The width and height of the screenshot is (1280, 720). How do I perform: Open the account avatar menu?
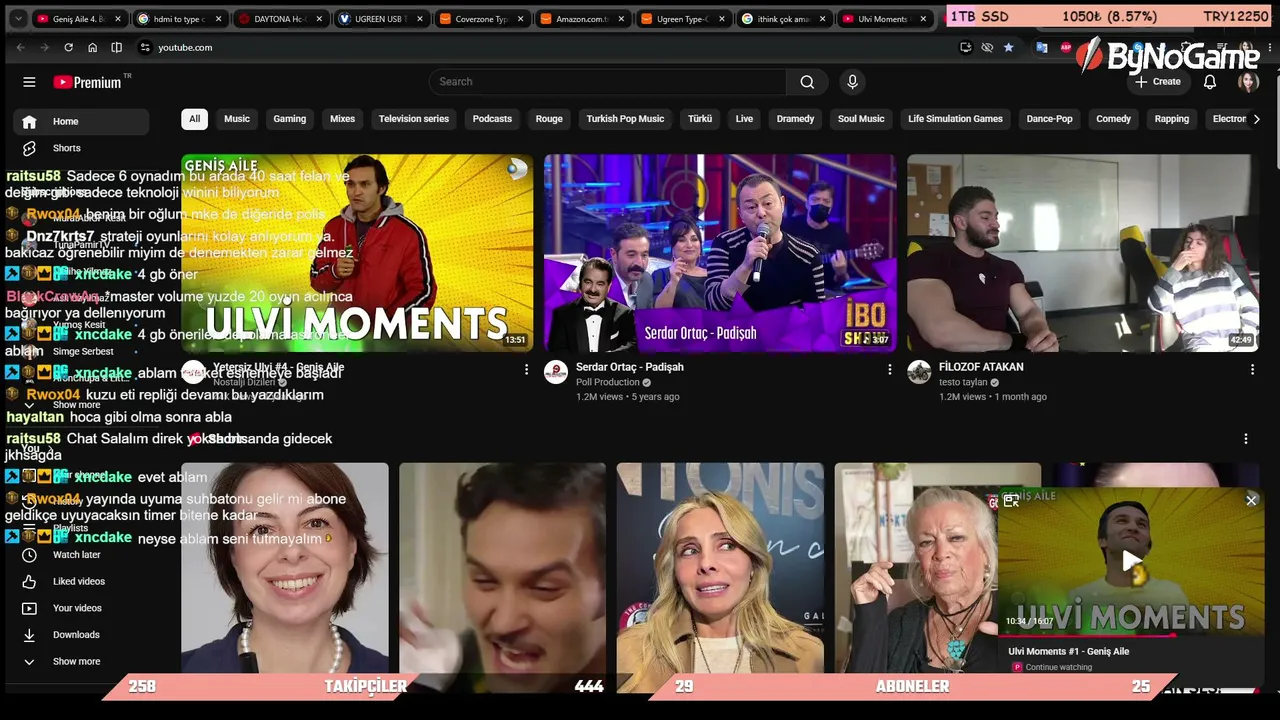[1248, 82]
